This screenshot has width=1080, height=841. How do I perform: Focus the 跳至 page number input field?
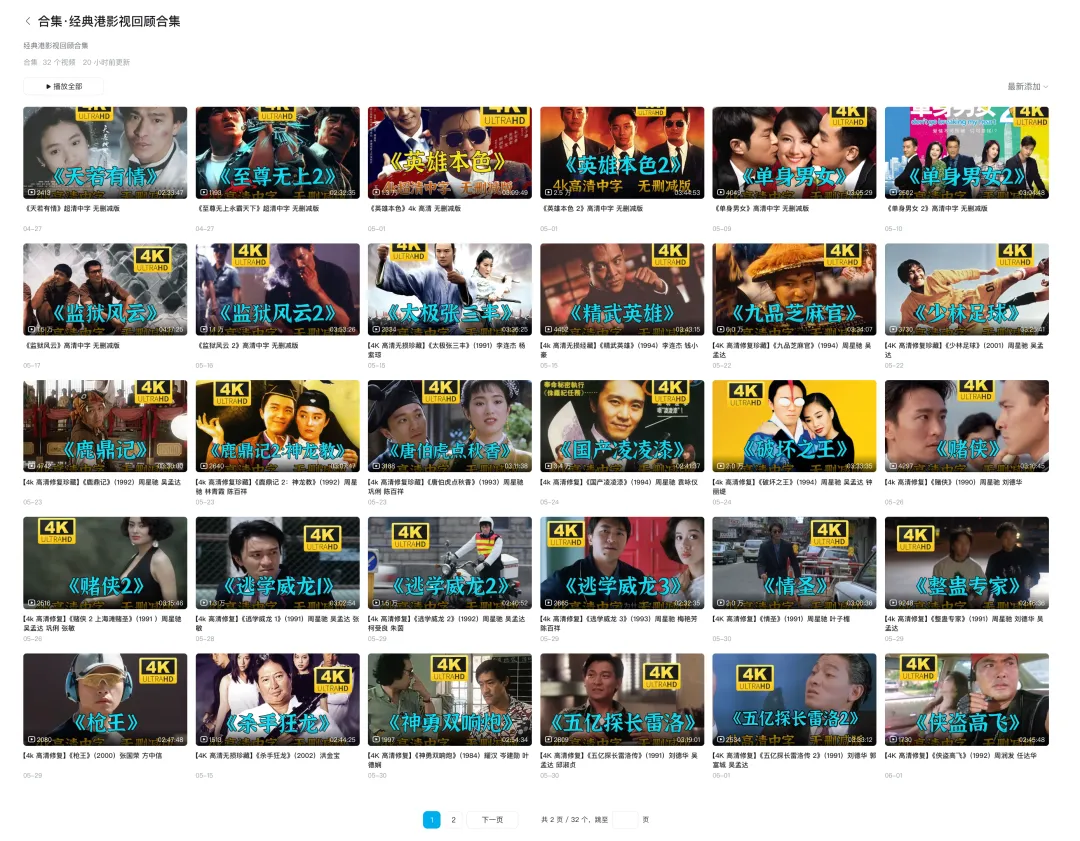tap(625, 820)
